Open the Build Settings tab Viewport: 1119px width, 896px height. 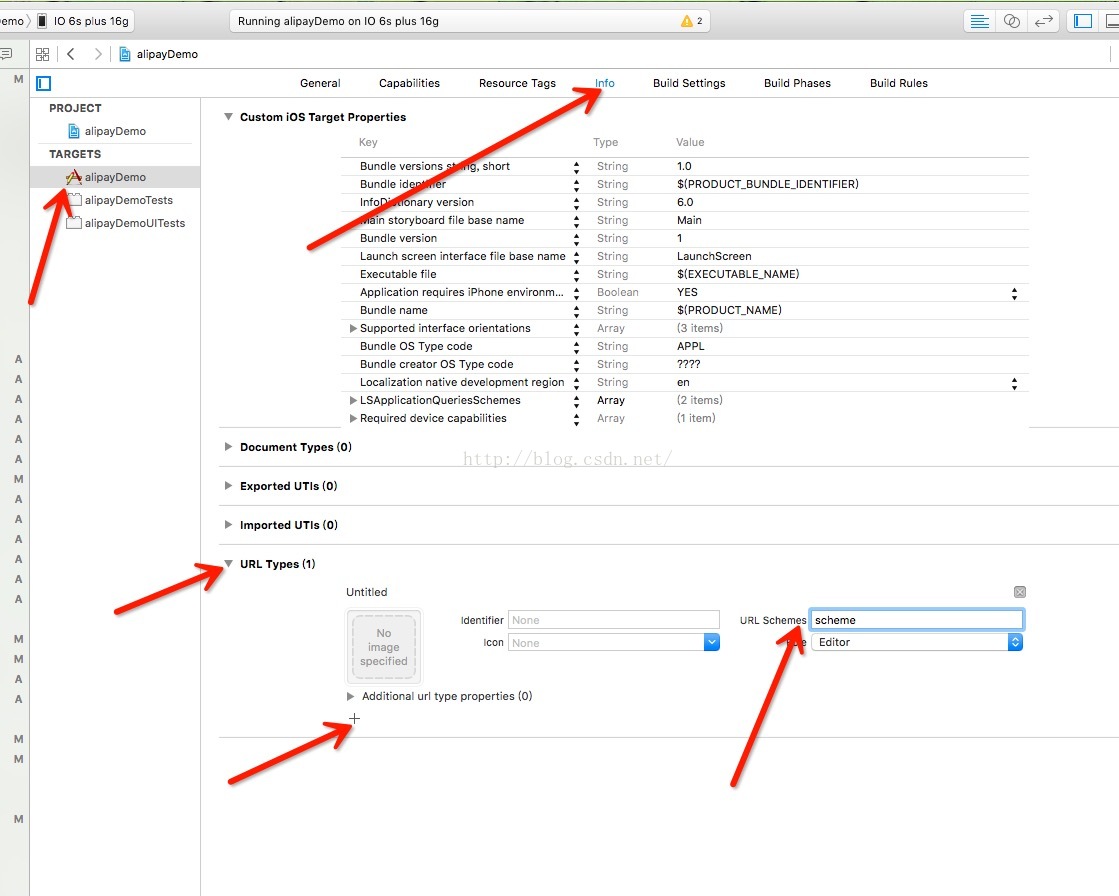click(x=689, y=83)
